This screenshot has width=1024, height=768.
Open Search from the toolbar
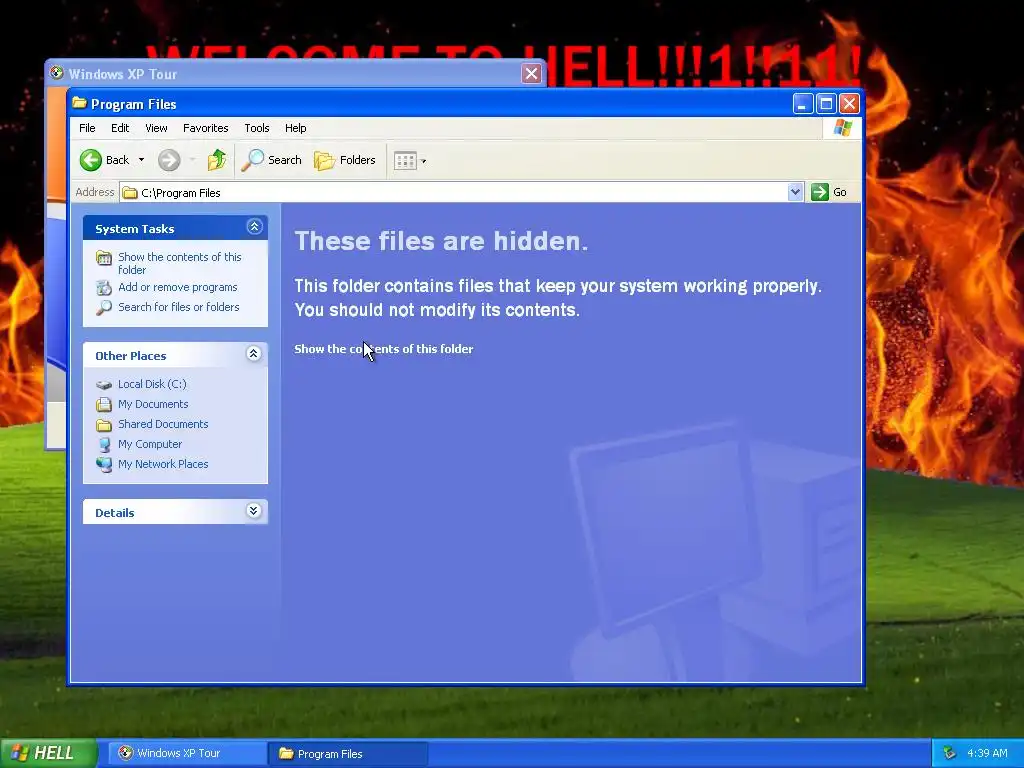[271, 160]
